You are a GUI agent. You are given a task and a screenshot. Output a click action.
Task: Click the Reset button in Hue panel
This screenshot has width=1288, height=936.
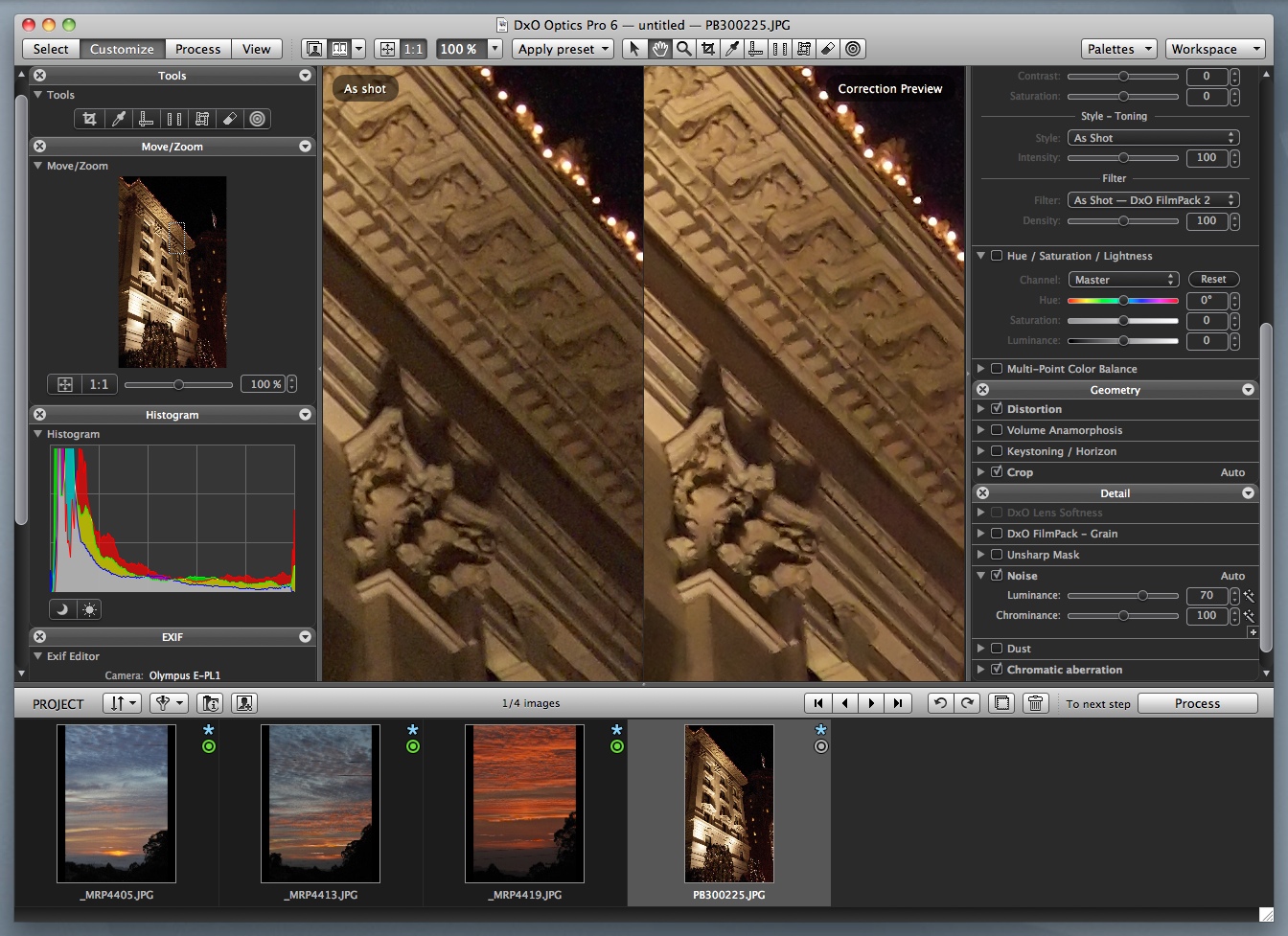coord(1213,280)
